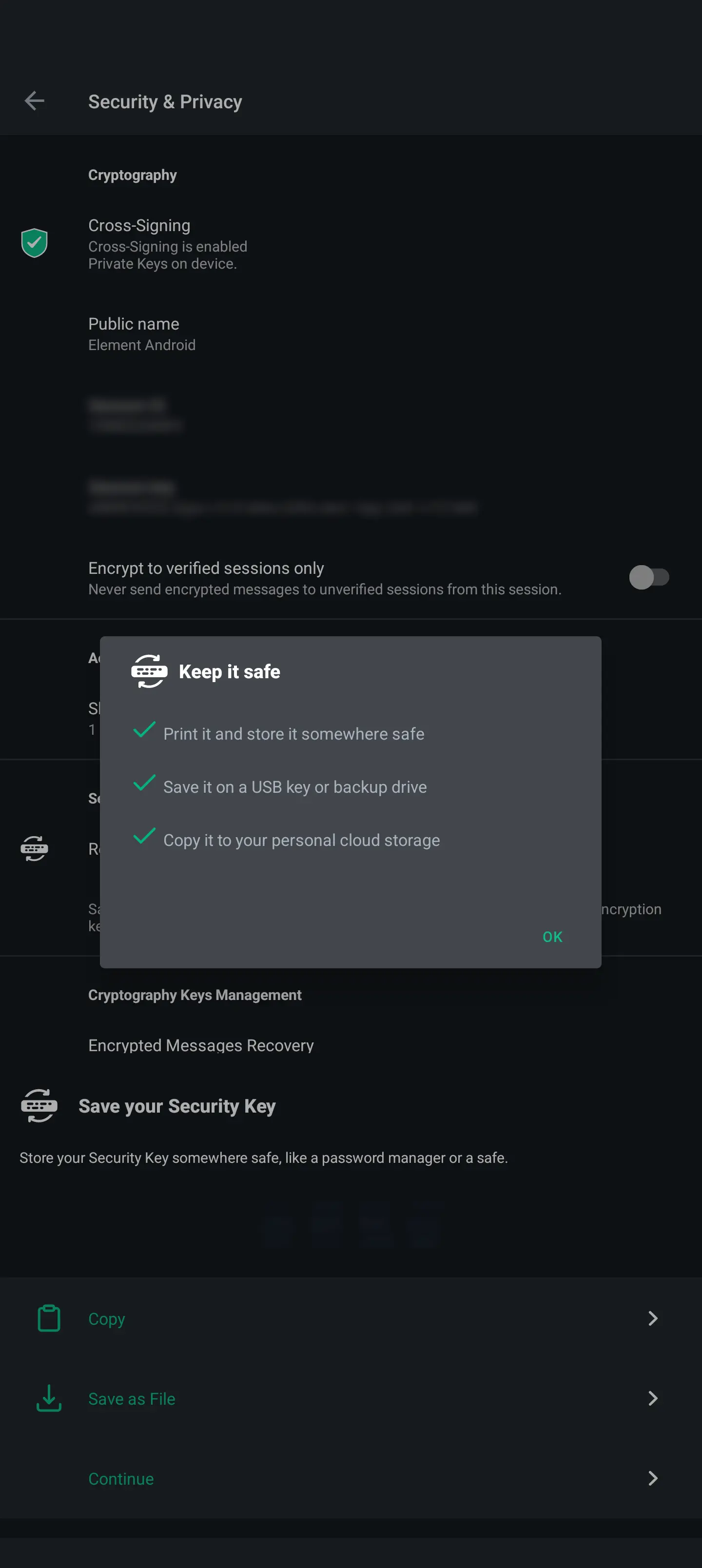The height and width of the screenshot is (1568, 702).
Task: Click the key icon beside Keep it safe
Action: point(149,671)
